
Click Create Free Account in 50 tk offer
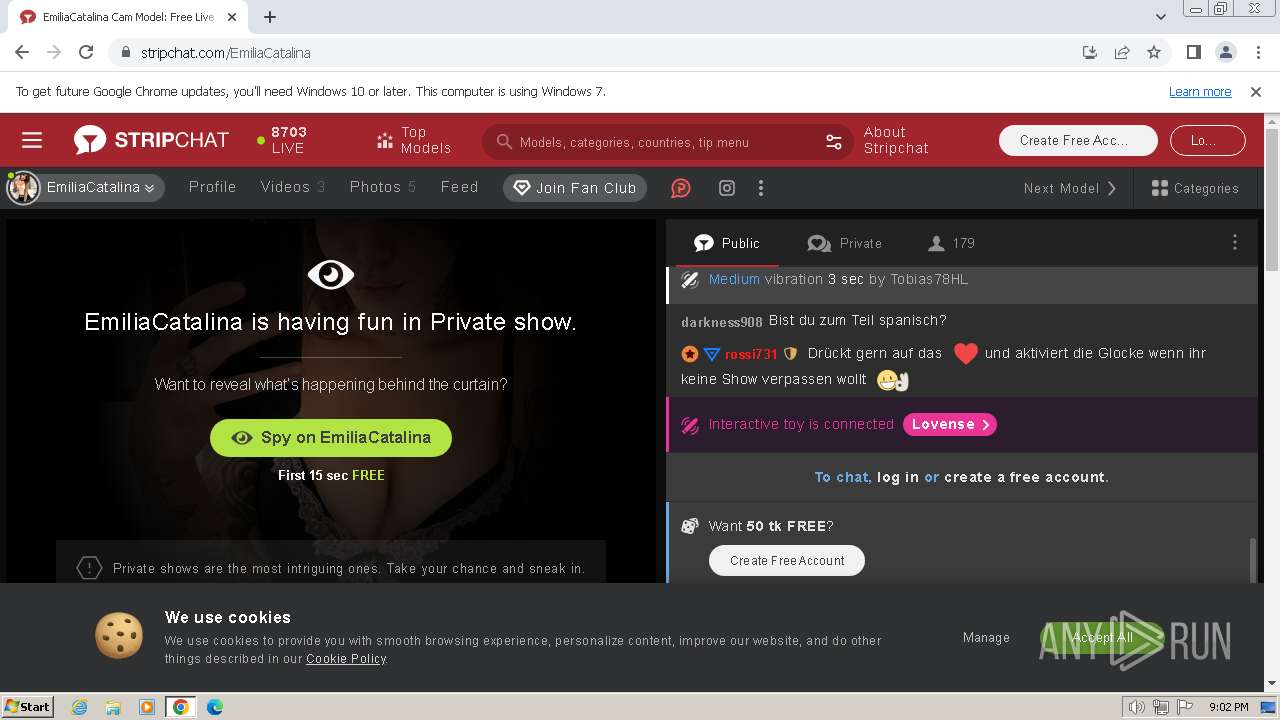pyautogui.click(x=787, y=560)
